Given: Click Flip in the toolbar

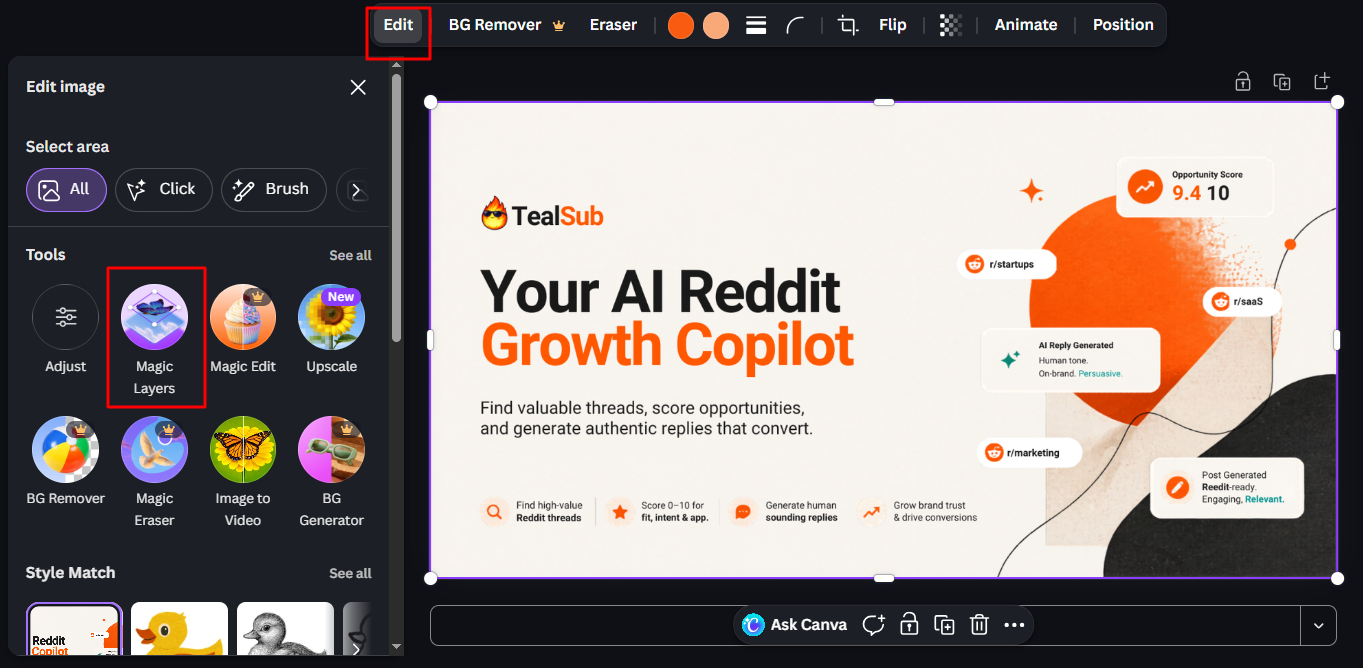Looking at the screenshot, I should pyautogui.click(x=892, y=25).
